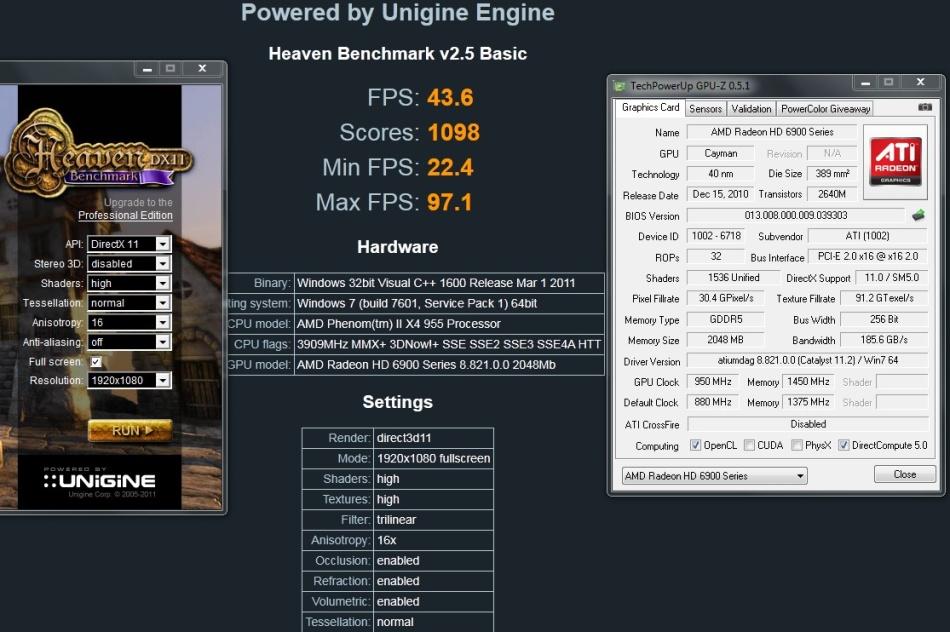Click the RUN button in Heaven launcher
The image size is (950, 632).
(130, 430)
